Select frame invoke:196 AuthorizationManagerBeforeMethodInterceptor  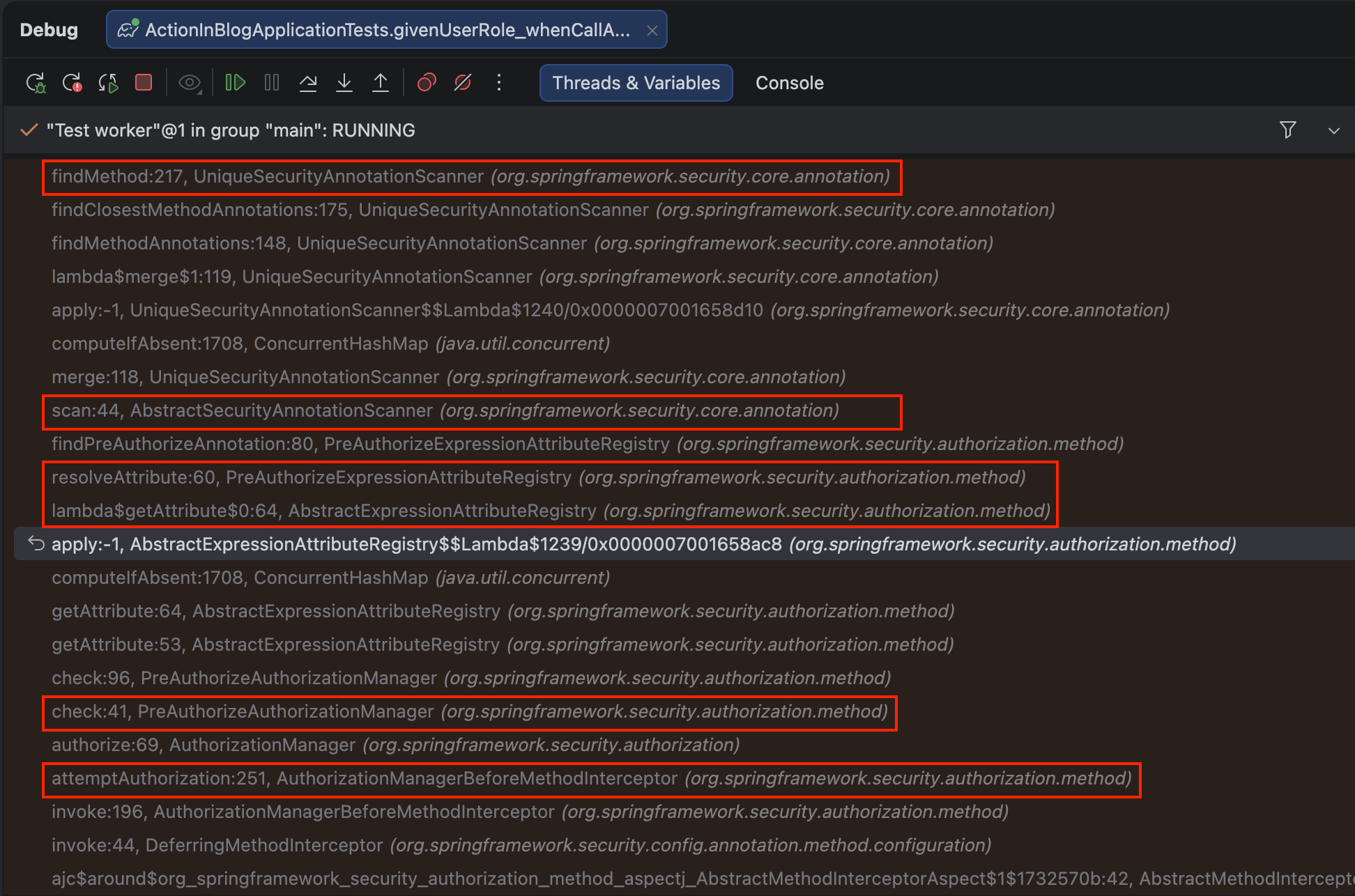(x=530, y=812)
